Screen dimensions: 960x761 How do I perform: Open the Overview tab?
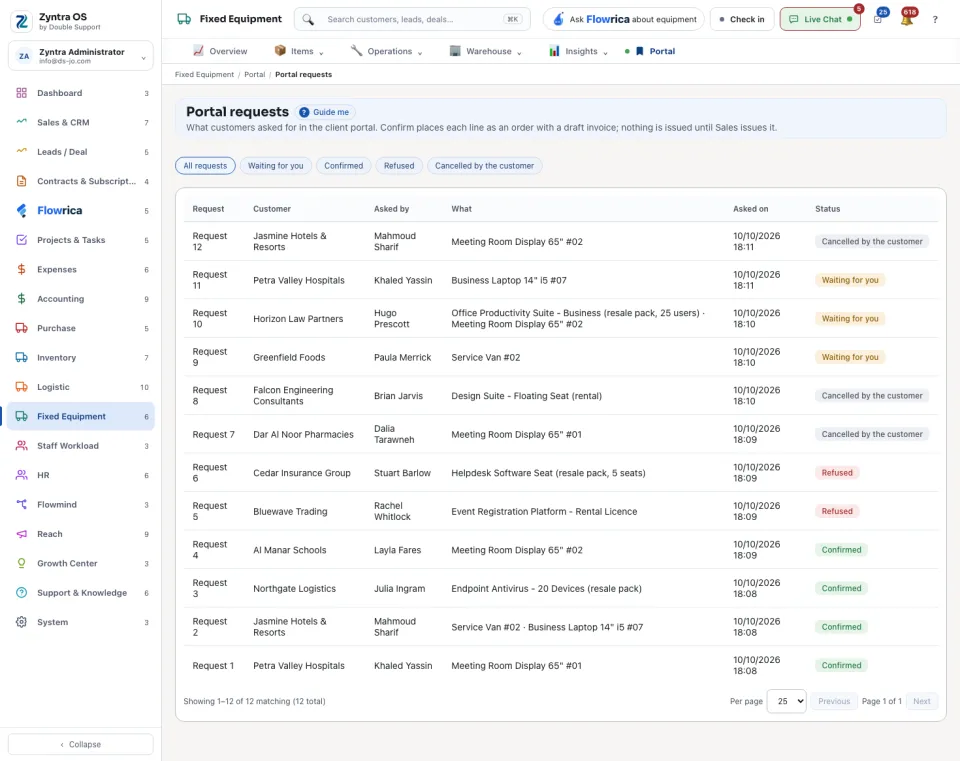(x=220, y=51)
